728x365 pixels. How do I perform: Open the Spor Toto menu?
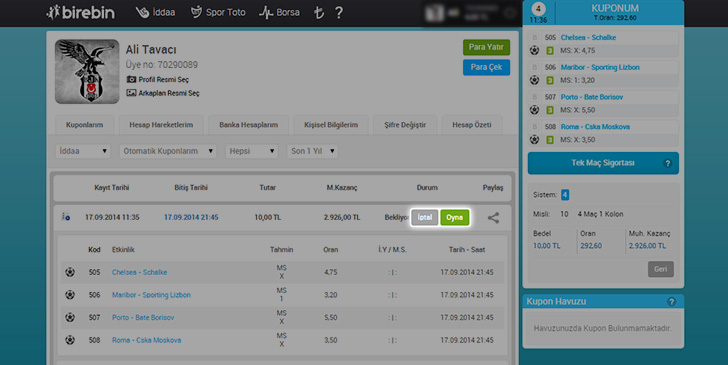point(218,13)
